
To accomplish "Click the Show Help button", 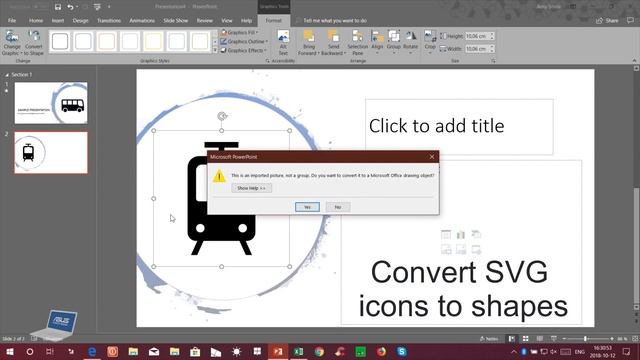I will 251,188.
